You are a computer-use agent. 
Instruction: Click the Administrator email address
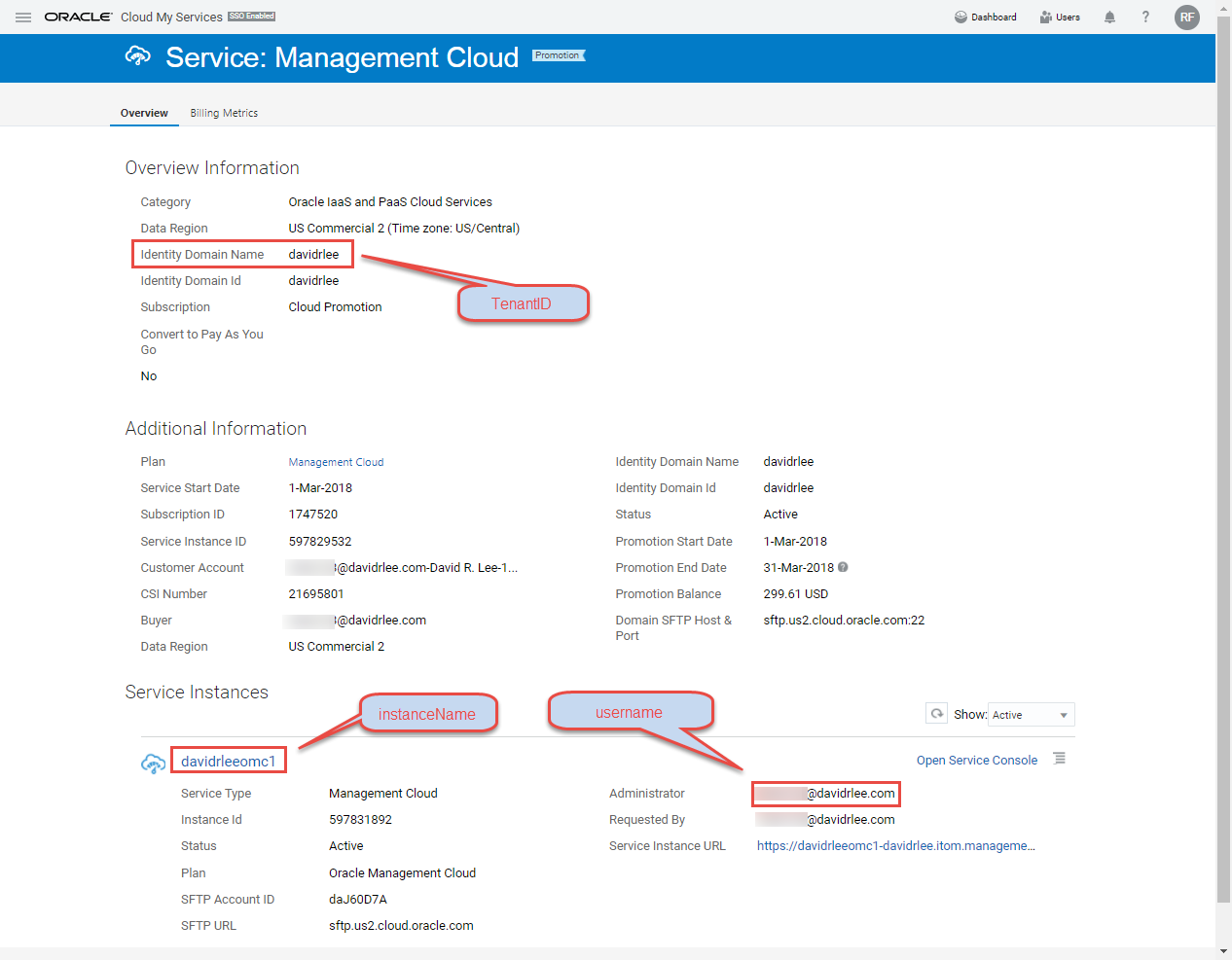tap(826, 794)
